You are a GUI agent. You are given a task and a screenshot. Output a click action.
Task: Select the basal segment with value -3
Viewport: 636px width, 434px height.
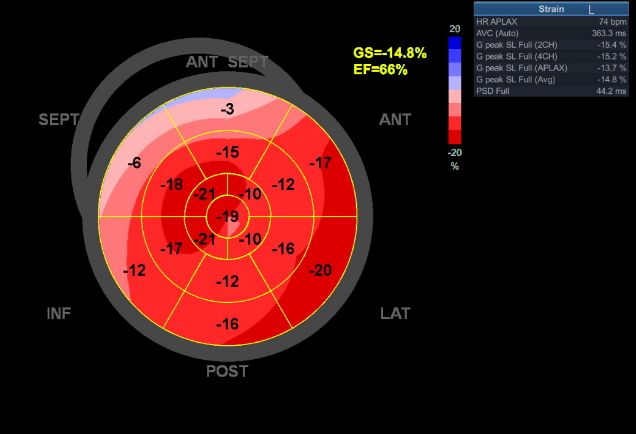click(x=228, y=108)
